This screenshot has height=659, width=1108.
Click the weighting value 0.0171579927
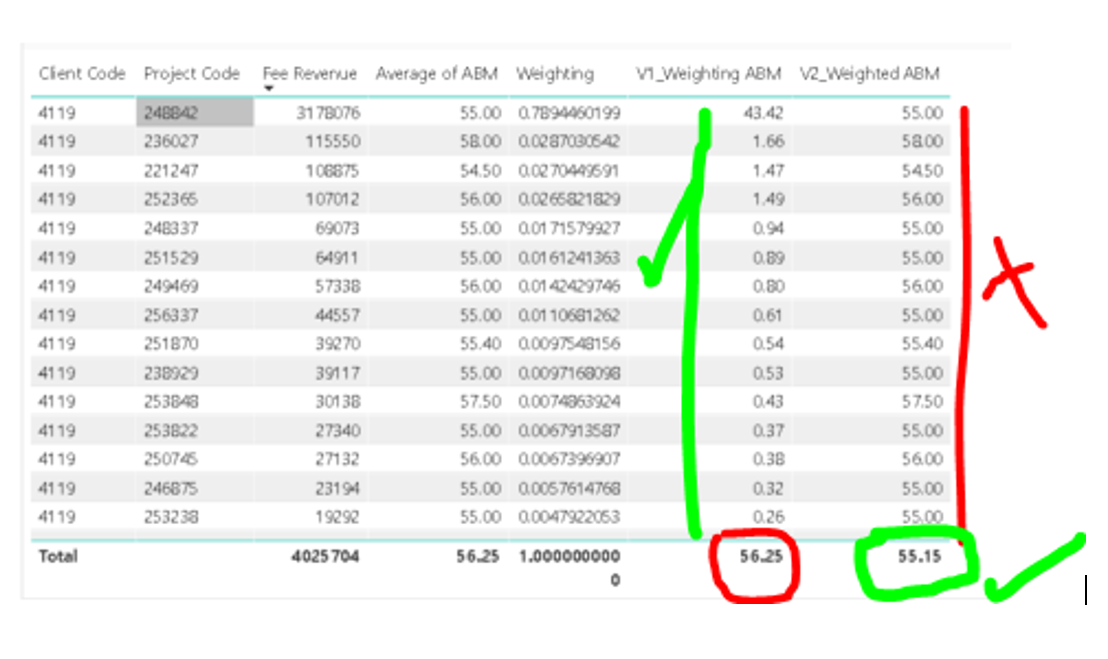coord(569,228)
